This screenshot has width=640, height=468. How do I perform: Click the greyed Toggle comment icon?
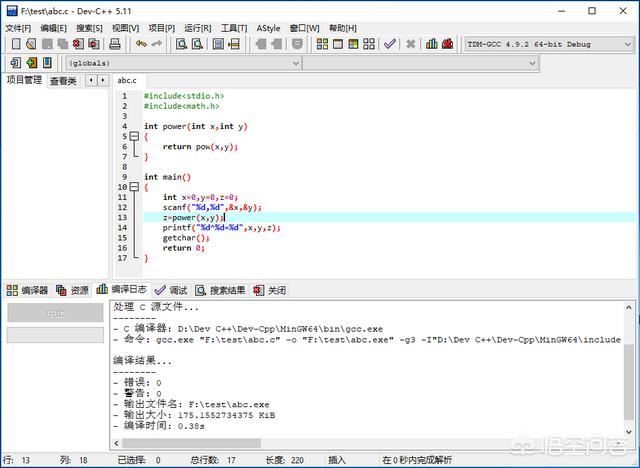pos(298,44)
